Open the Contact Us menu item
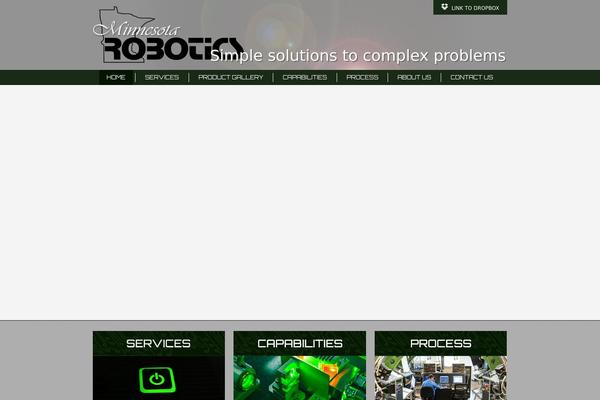 [471, 77]
